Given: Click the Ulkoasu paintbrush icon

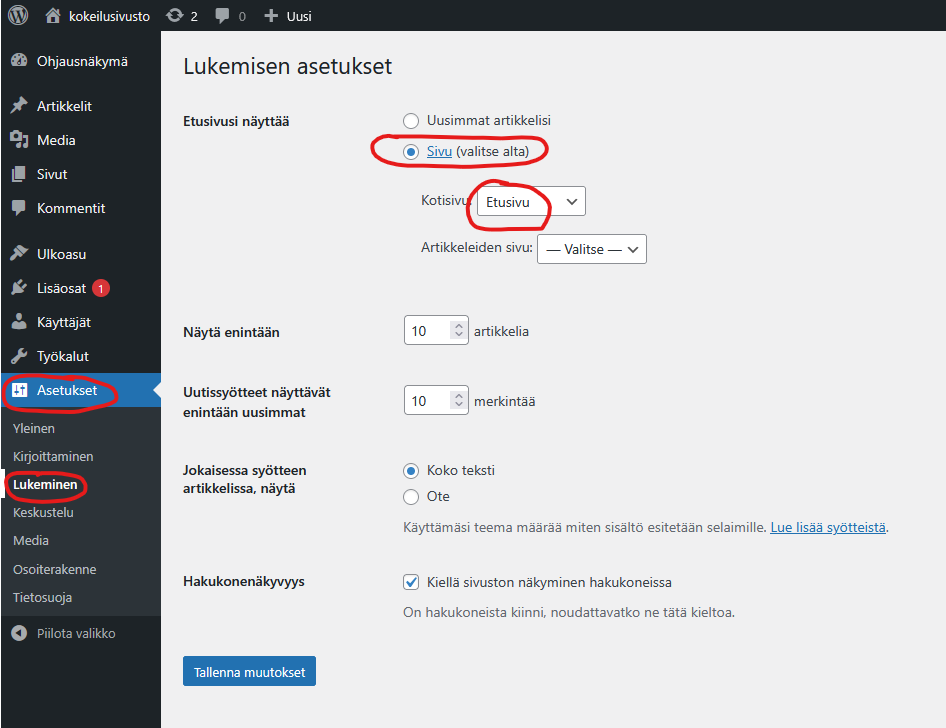Looking at the screenshot, I should click(19, 253).
